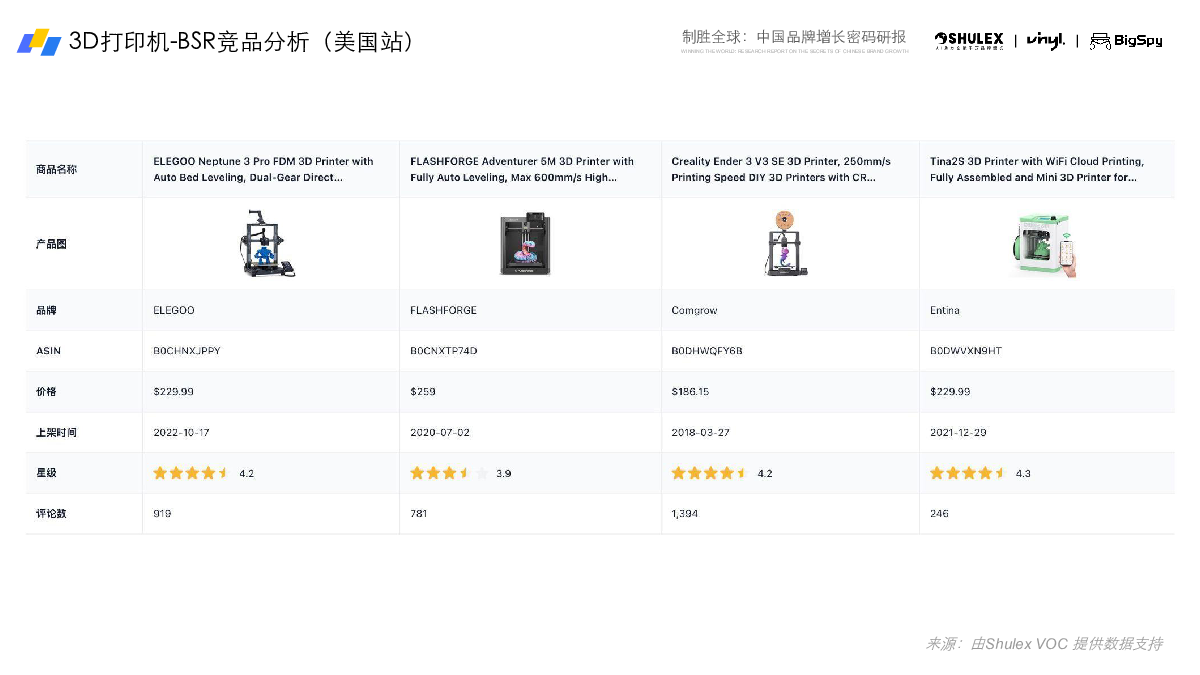1200x675 pixels.
Task: Click ASIN B0DWVXN9HT
Action: (966, 351)
